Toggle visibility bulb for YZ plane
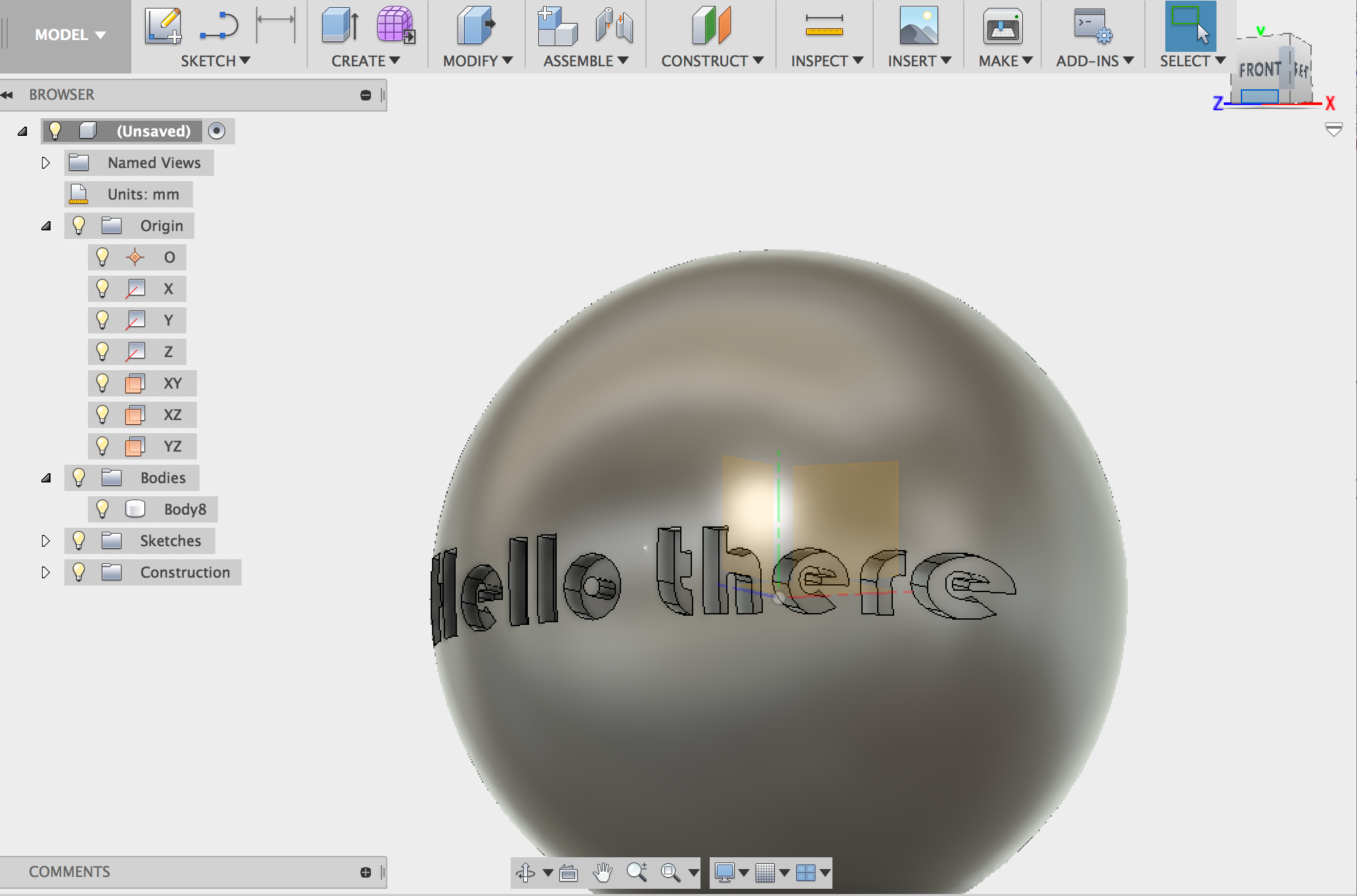The height and width of the screenshot is (896, 1357). pos(102,446)
